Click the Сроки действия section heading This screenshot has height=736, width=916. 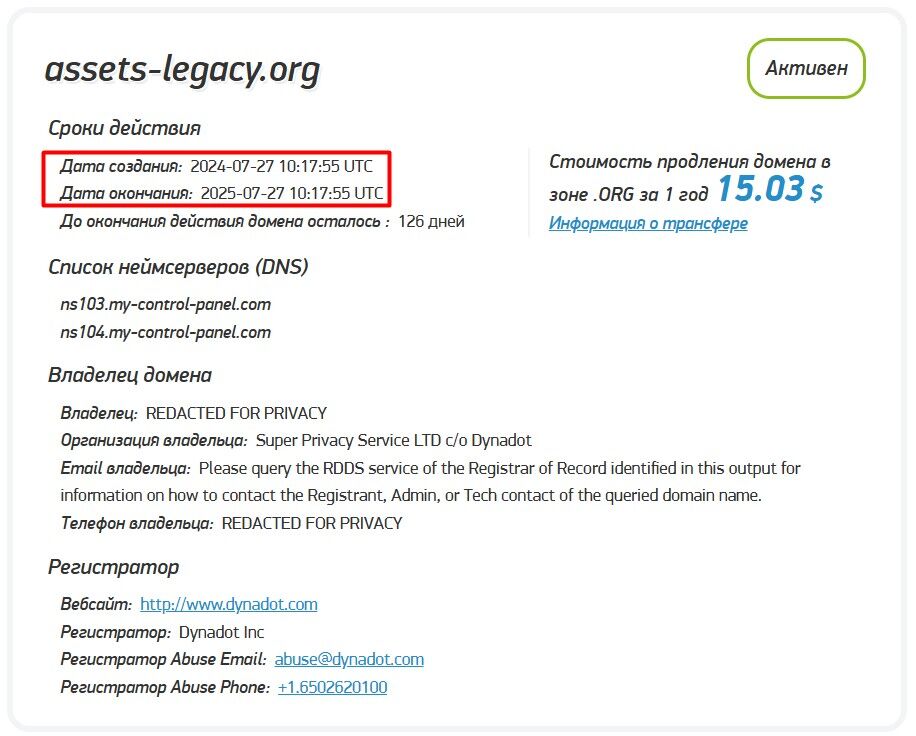pos(124,128)
